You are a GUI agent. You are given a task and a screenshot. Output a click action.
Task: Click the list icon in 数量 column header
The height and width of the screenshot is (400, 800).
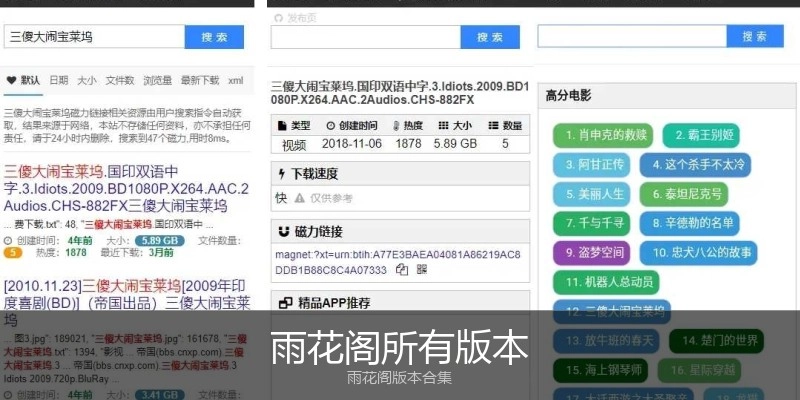493,126
